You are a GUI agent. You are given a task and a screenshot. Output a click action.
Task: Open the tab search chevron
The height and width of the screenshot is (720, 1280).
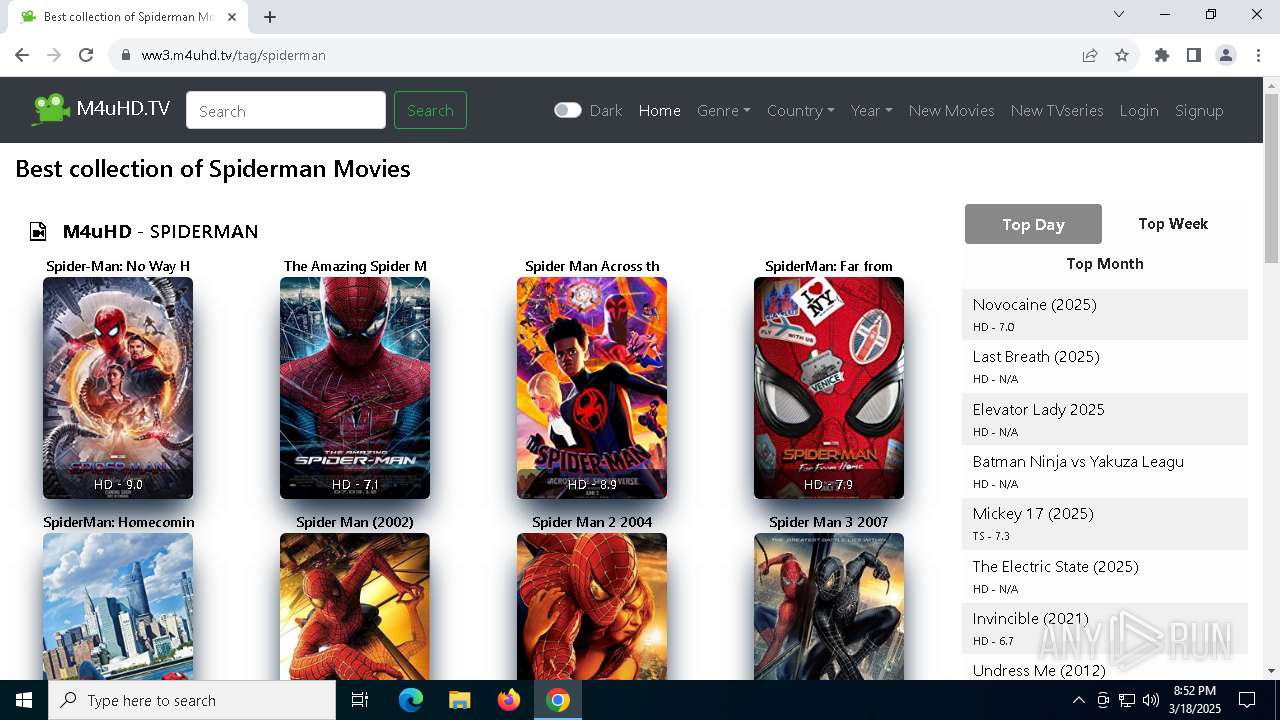pyautogui.click(x=1119, y=14)
